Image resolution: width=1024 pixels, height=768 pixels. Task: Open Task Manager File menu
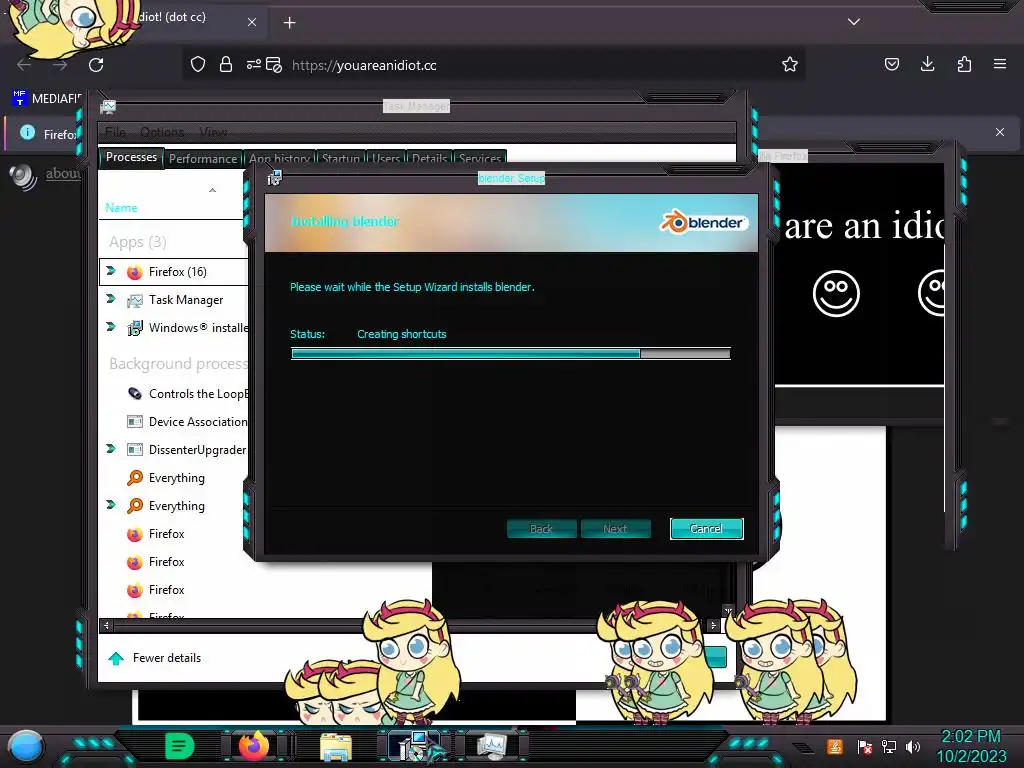pos(115,132)
